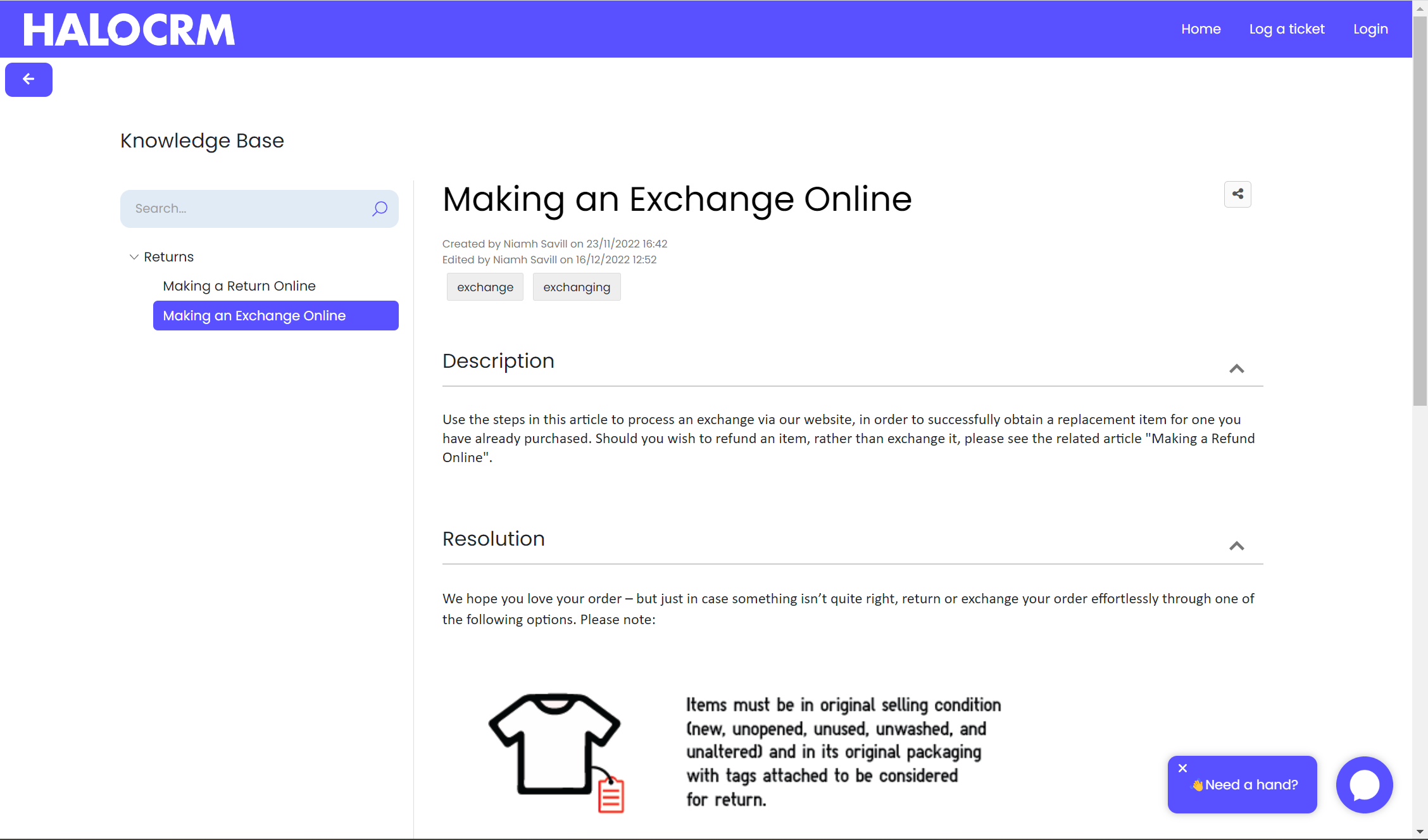Collapse the Returns tree category
This screenshot has height=840, width=1428.
(x=134, y=257)
